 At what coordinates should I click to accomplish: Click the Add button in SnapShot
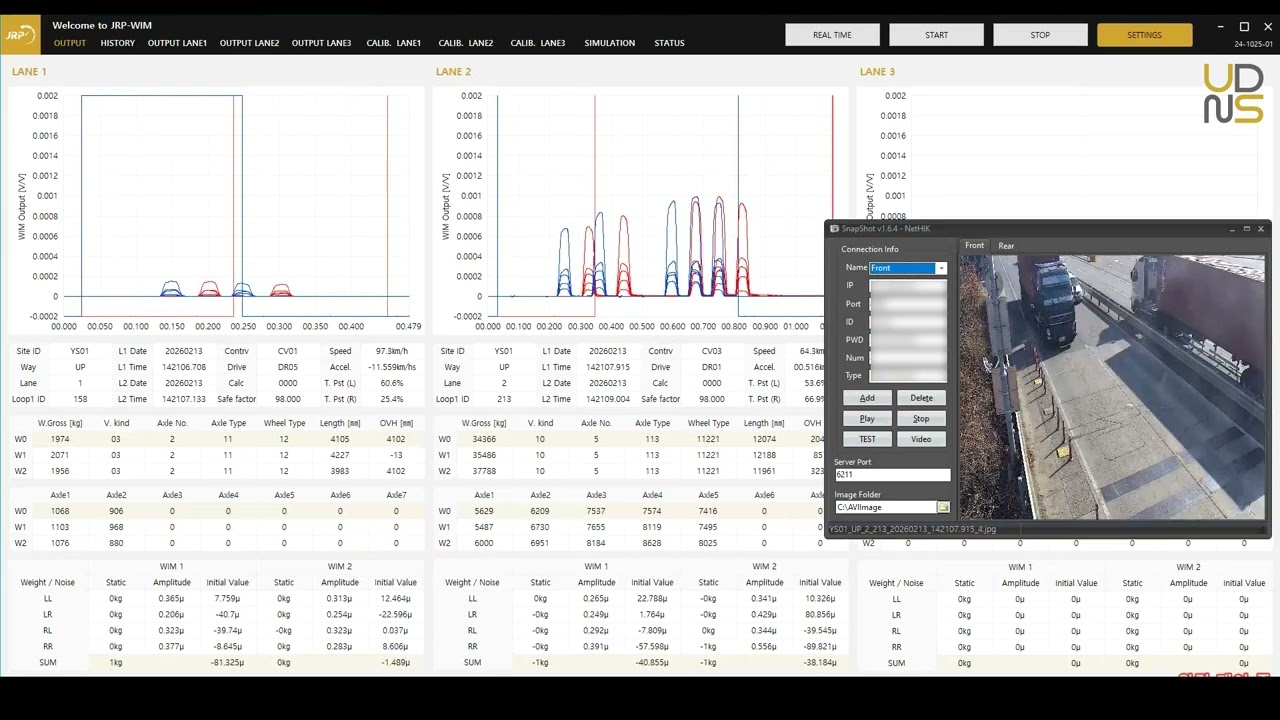click(x=867, y=398)
